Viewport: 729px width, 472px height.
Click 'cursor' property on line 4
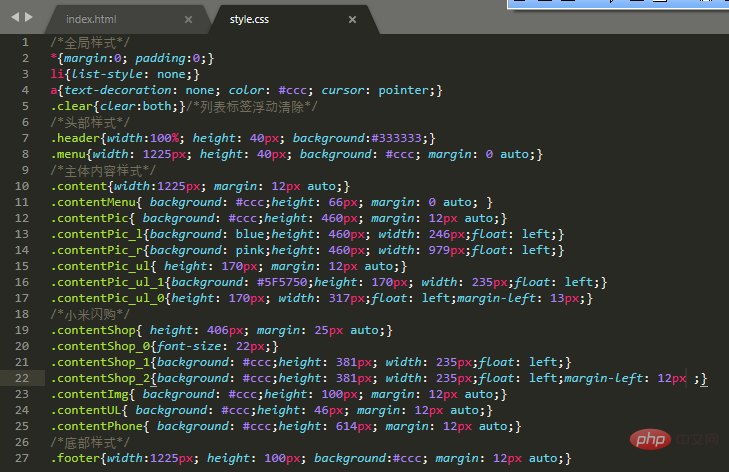(343, 90)
